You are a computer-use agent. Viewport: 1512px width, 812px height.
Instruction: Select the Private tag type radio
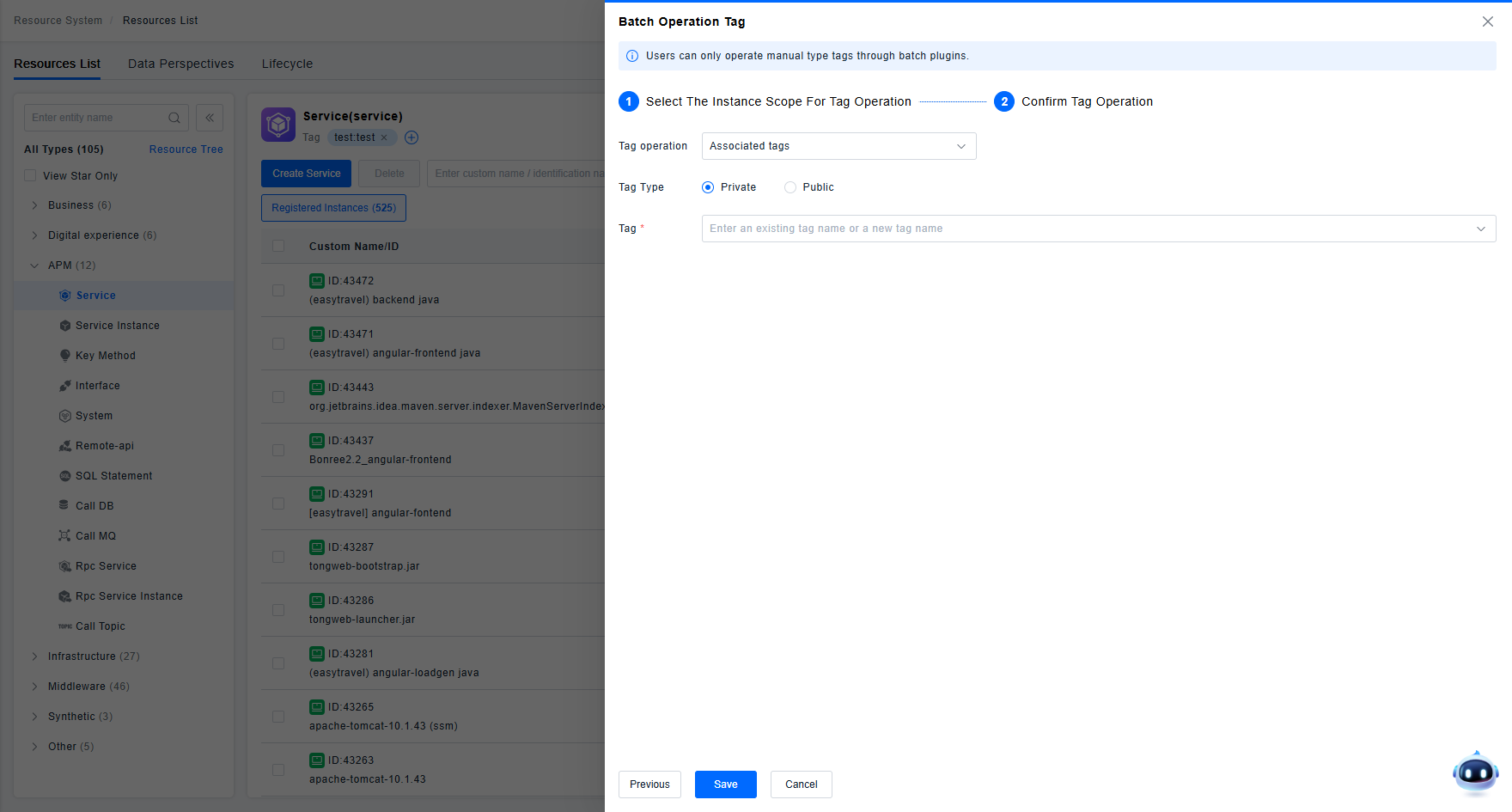pos(708,187)
